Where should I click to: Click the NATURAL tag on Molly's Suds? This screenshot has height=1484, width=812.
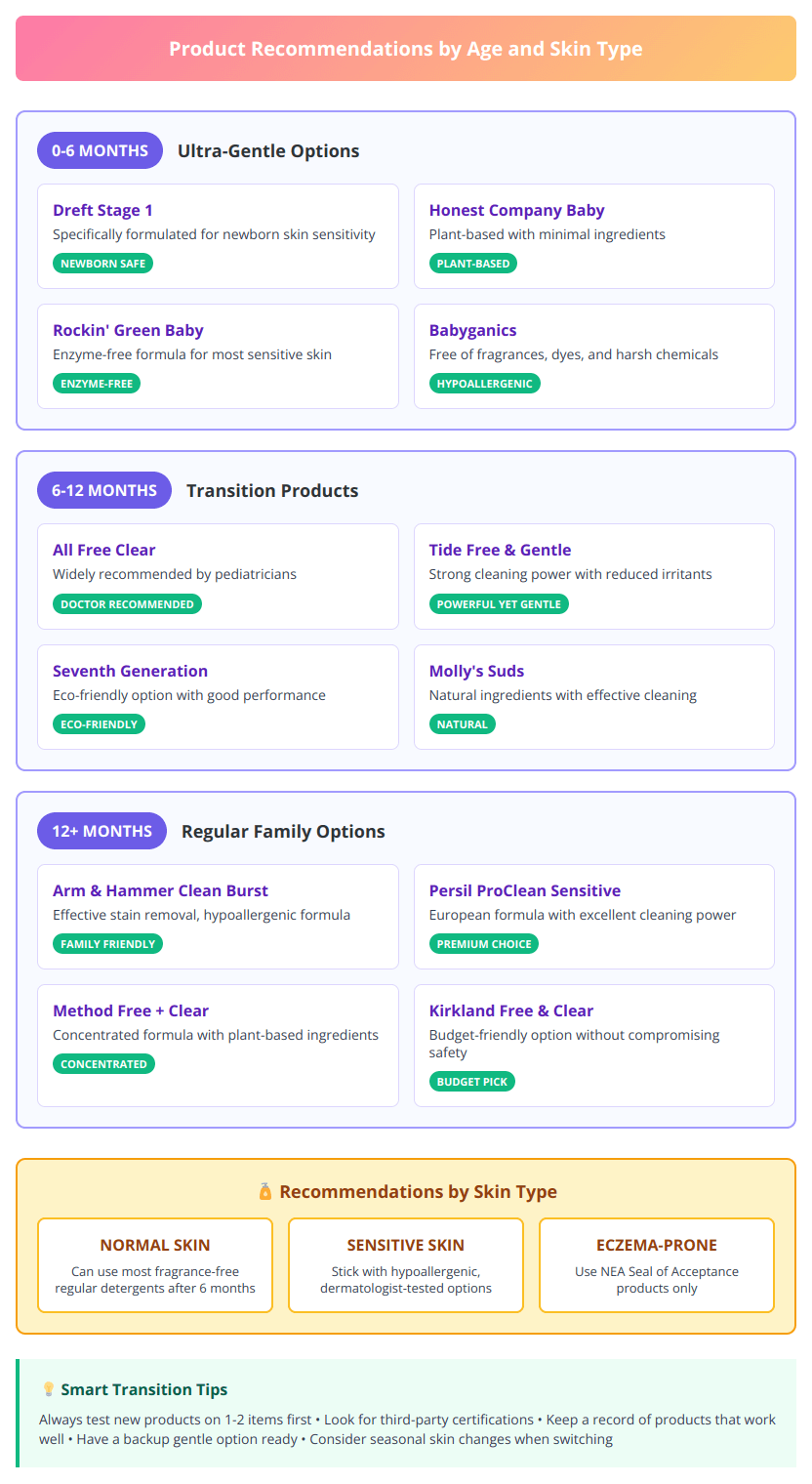pyautogui.click(x=463, y=724)
